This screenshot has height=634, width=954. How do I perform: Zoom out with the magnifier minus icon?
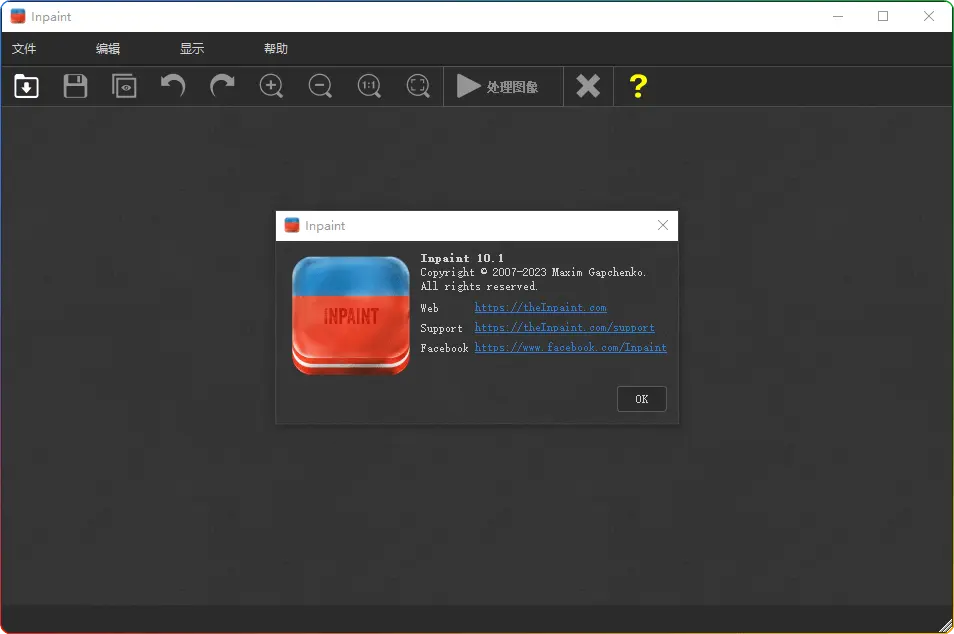coord(320,87)
